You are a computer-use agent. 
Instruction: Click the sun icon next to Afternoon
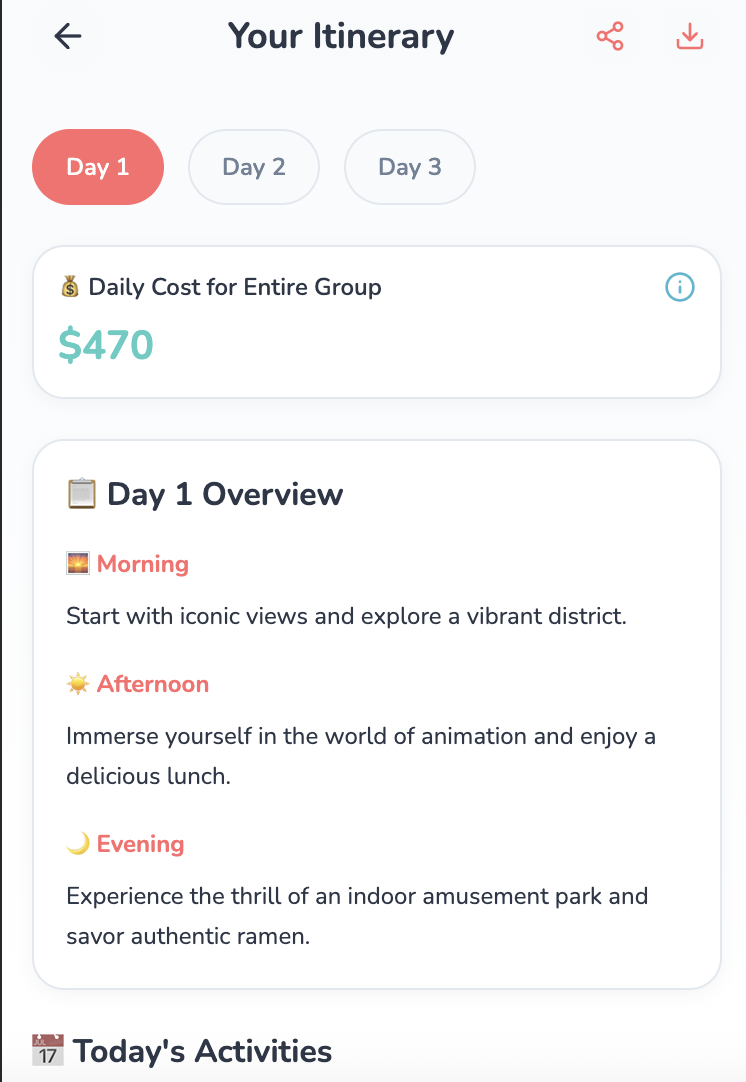click(78, 684)
